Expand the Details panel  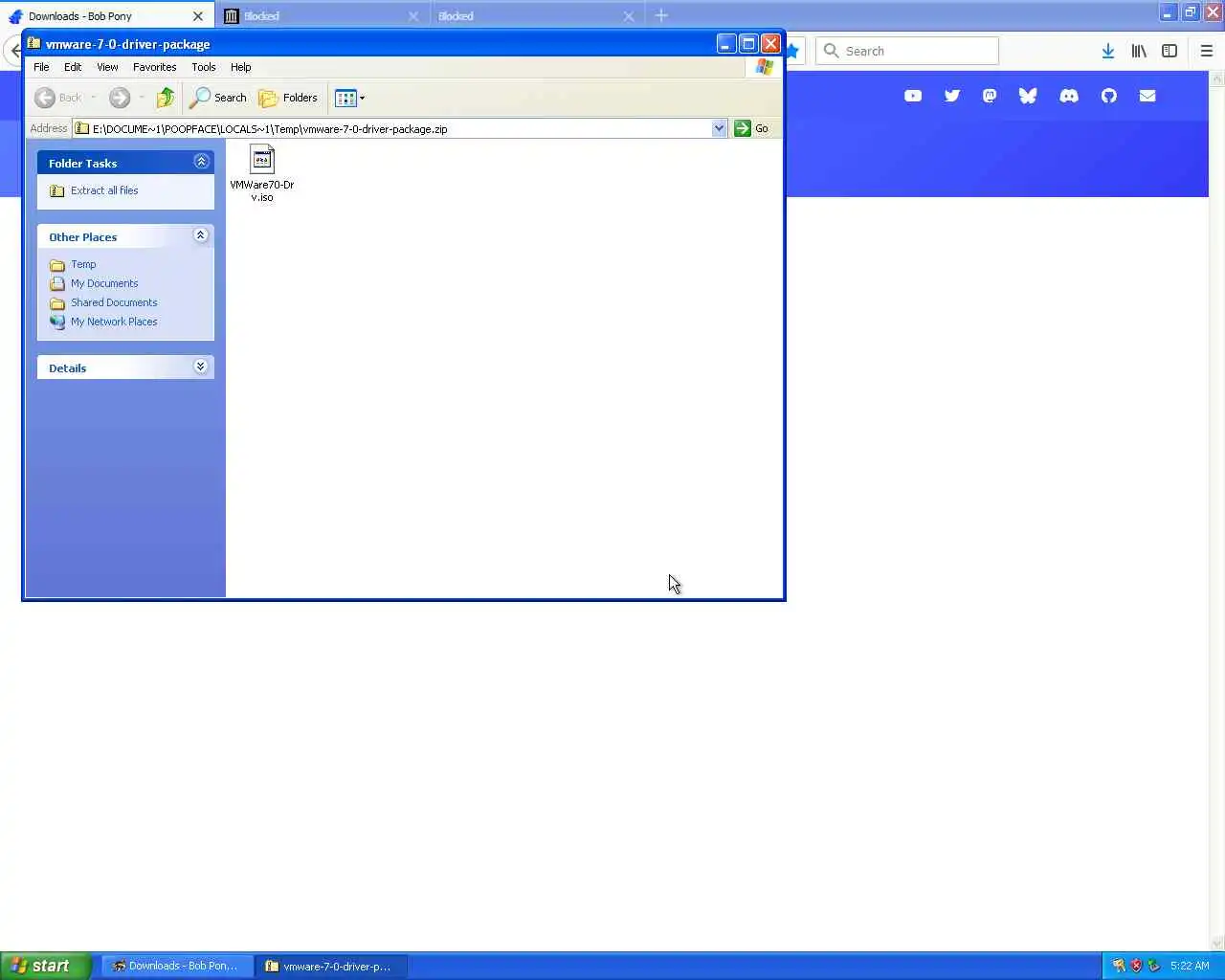[x=201, y=367]
